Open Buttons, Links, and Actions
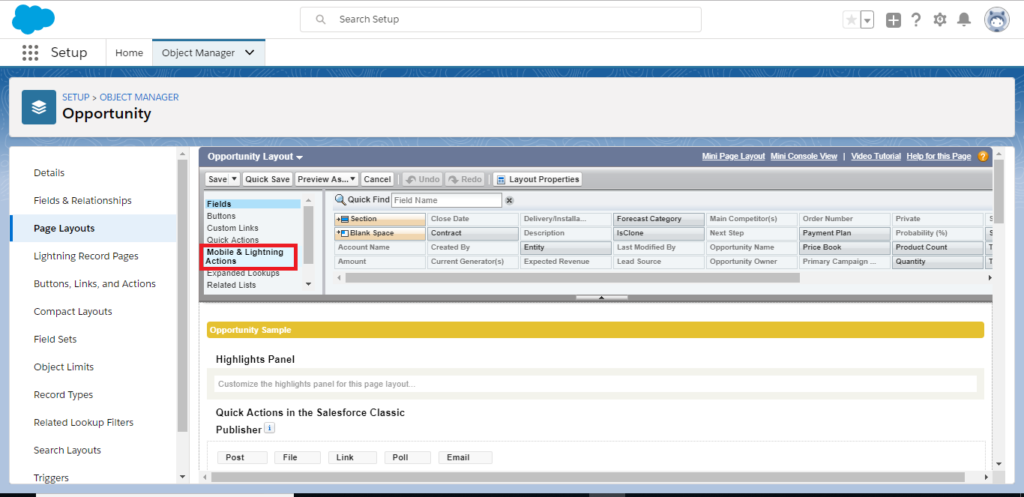1024x497 pixels. coord(95,284)
